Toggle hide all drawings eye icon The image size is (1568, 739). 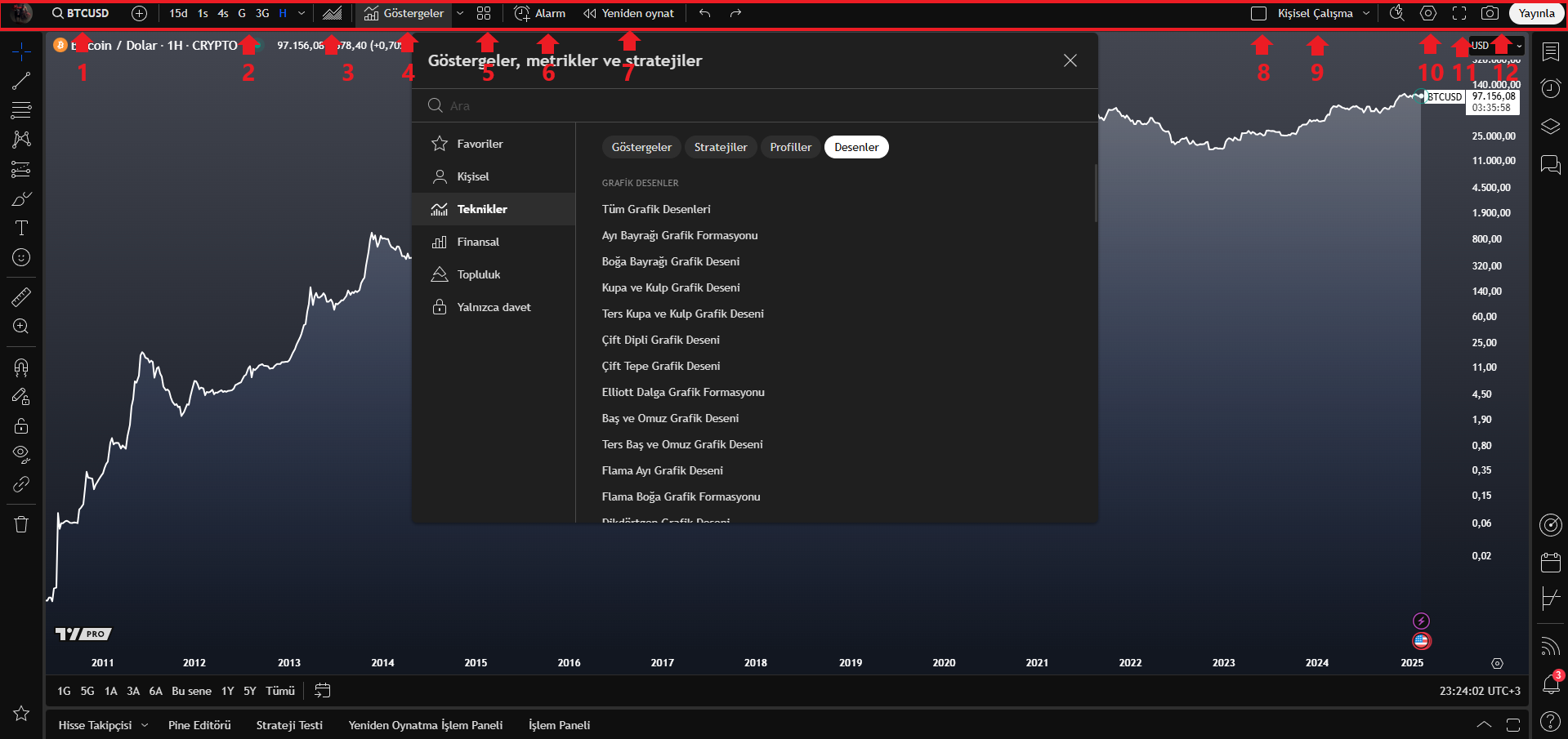coord(21,454)
